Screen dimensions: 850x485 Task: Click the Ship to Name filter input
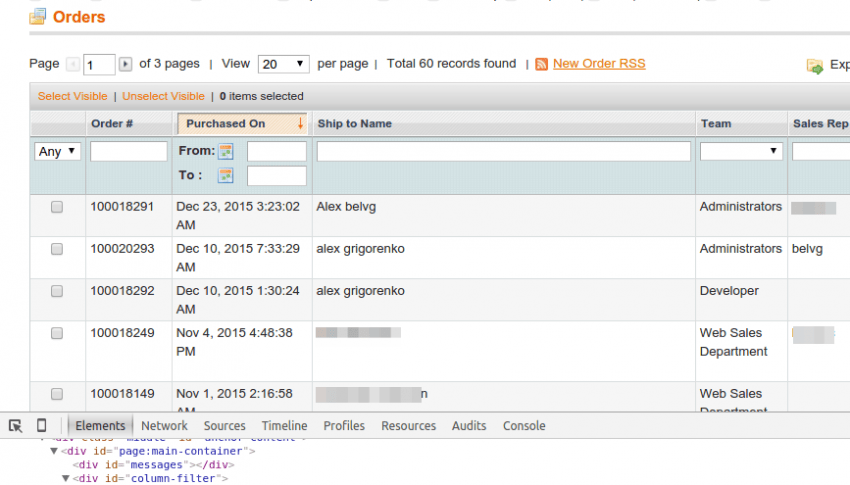point(504,151)
